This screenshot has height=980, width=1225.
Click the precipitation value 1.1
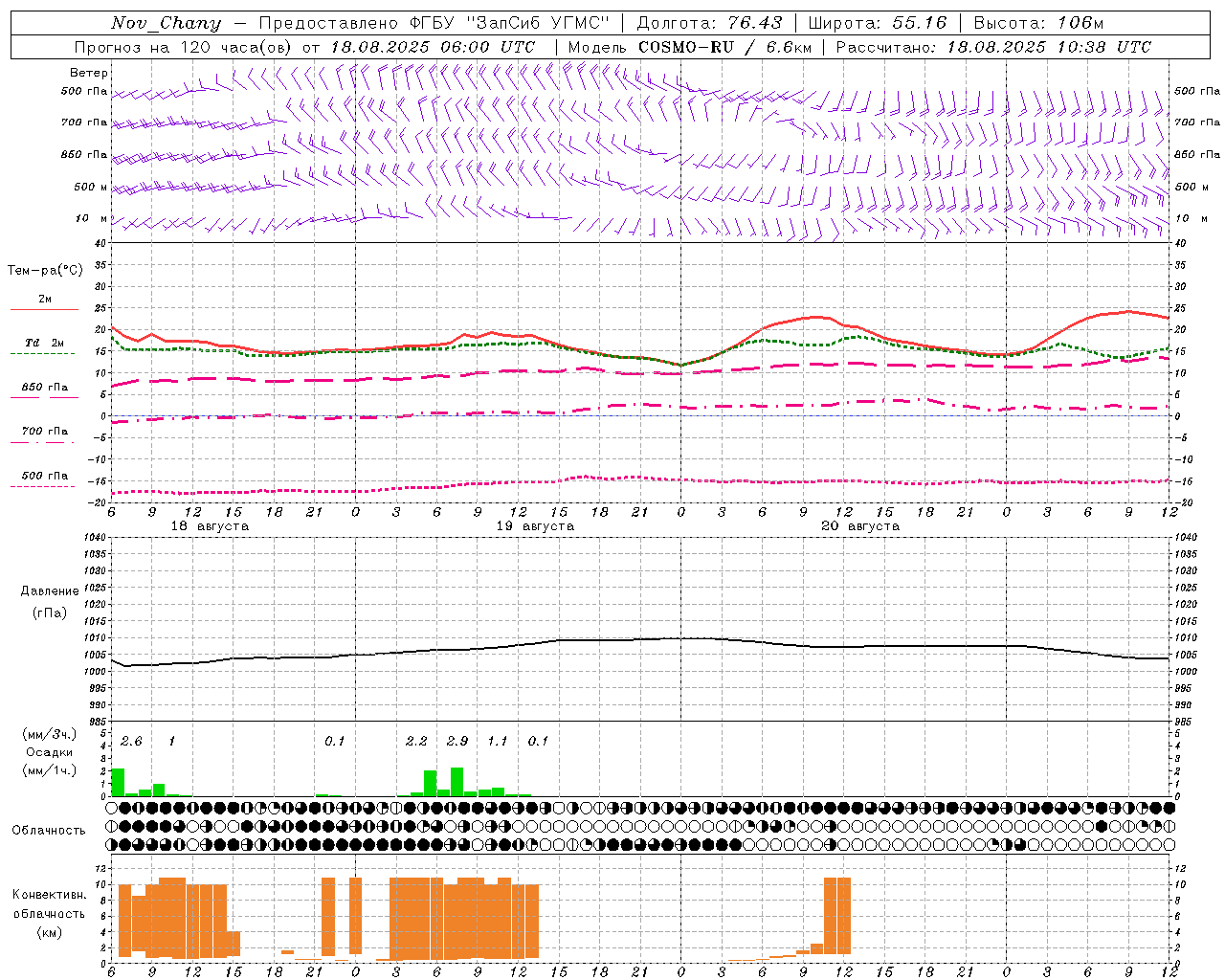498,742
